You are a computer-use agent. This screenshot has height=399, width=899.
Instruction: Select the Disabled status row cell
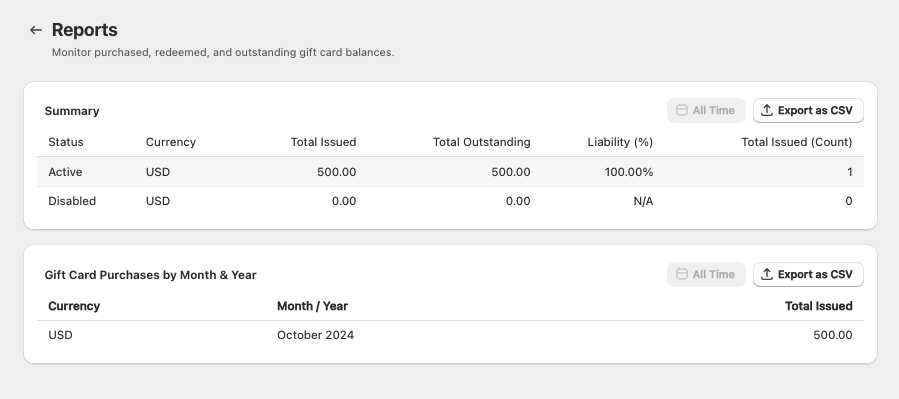click(x=72, y=201)
